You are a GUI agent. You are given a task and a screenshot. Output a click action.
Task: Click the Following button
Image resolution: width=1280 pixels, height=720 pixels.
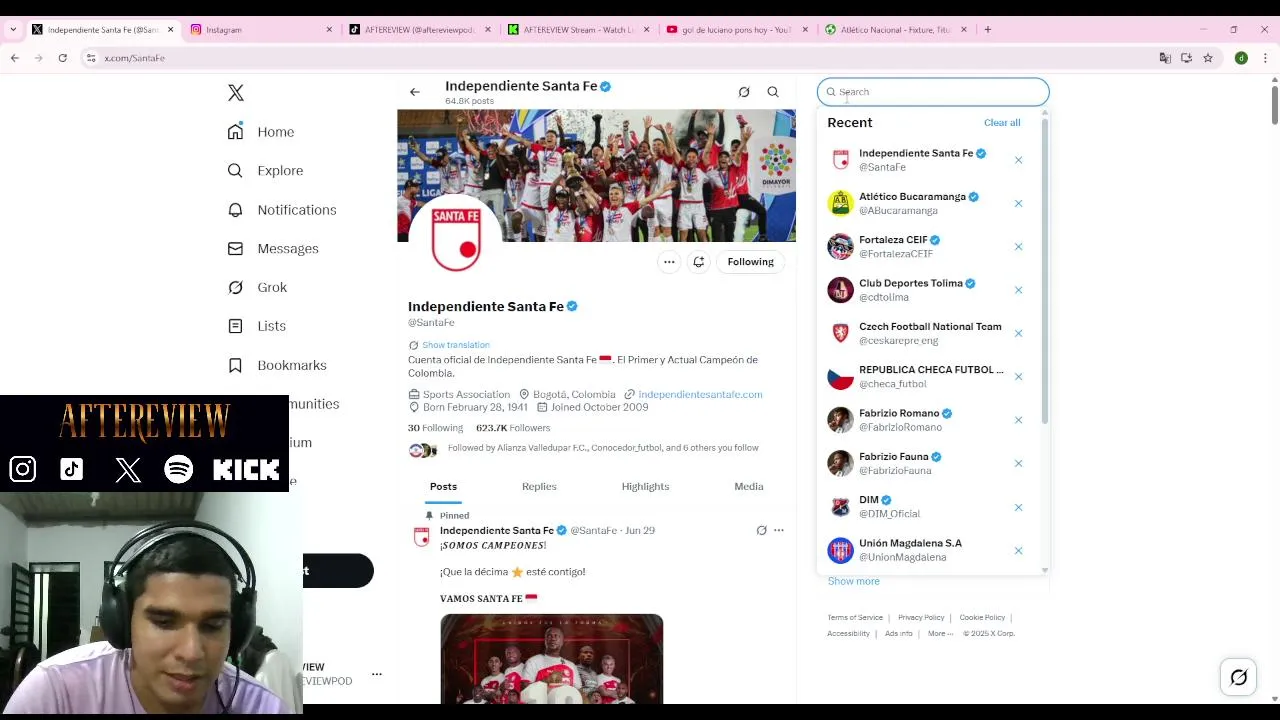pyautogui.click(x=750, y=262)
